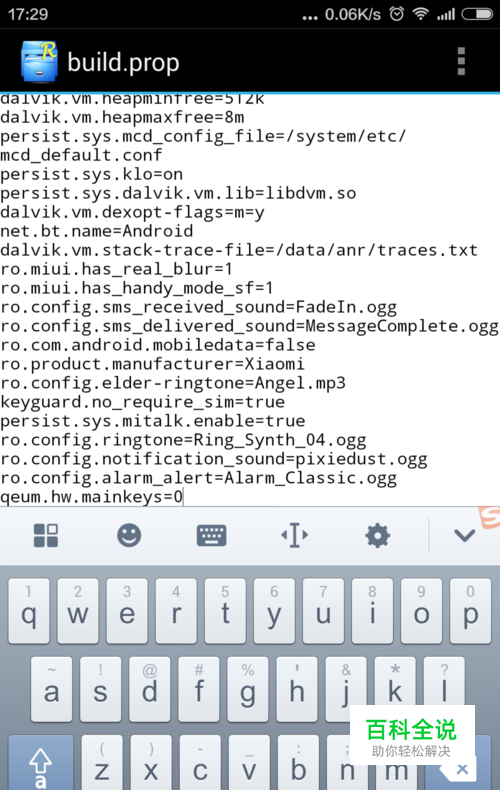Image resolution: width=500 pixels, height=790 pixels.
Task: Activate the text cursor move tool
Action: coord(295,535)
